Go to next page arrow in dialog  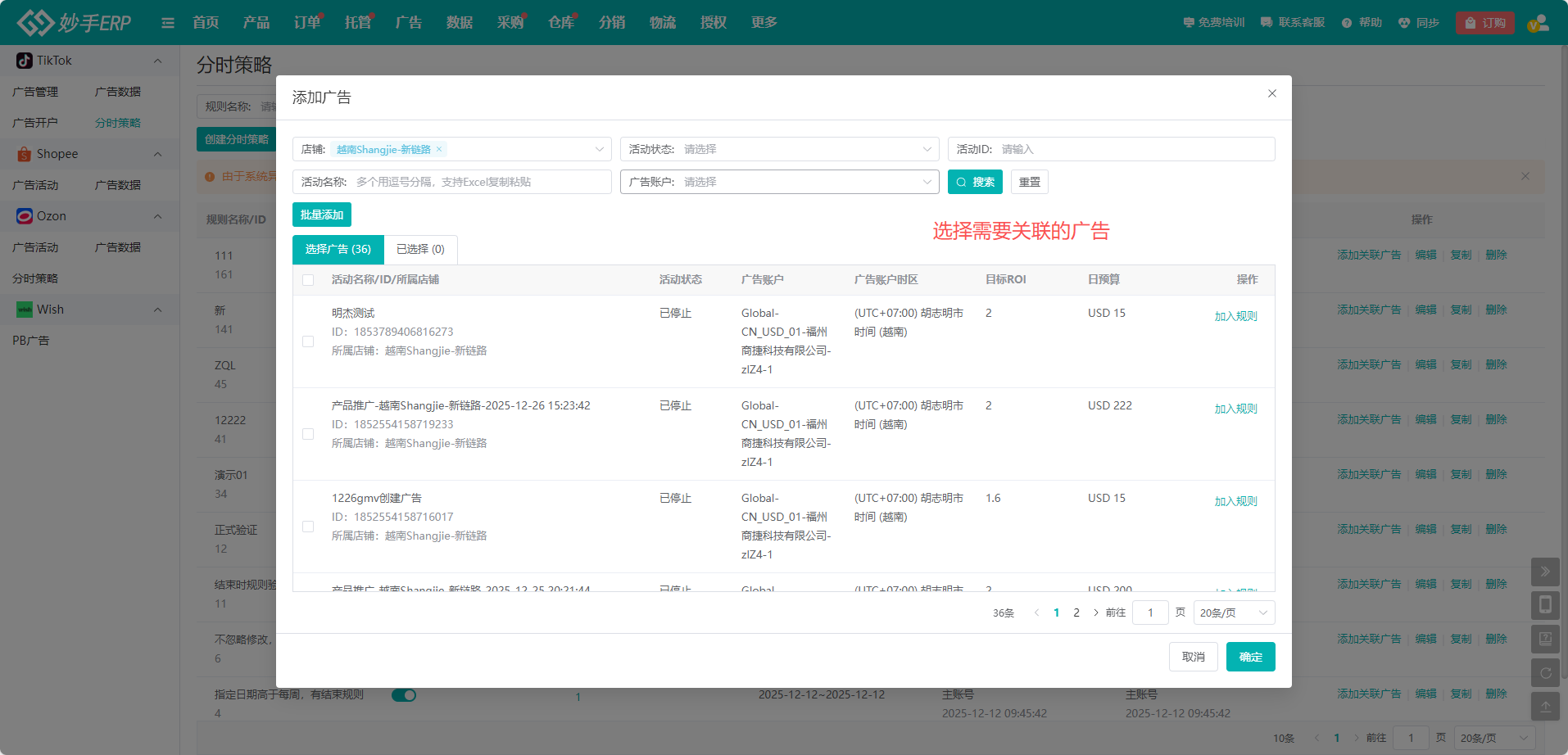tap(1096, 613)
